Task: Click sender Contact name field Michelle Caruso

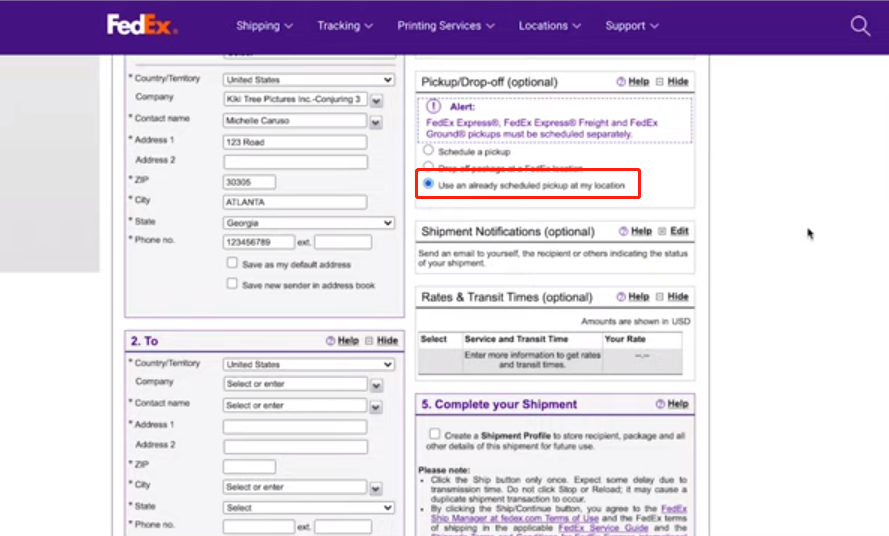Action: point(295,120)
